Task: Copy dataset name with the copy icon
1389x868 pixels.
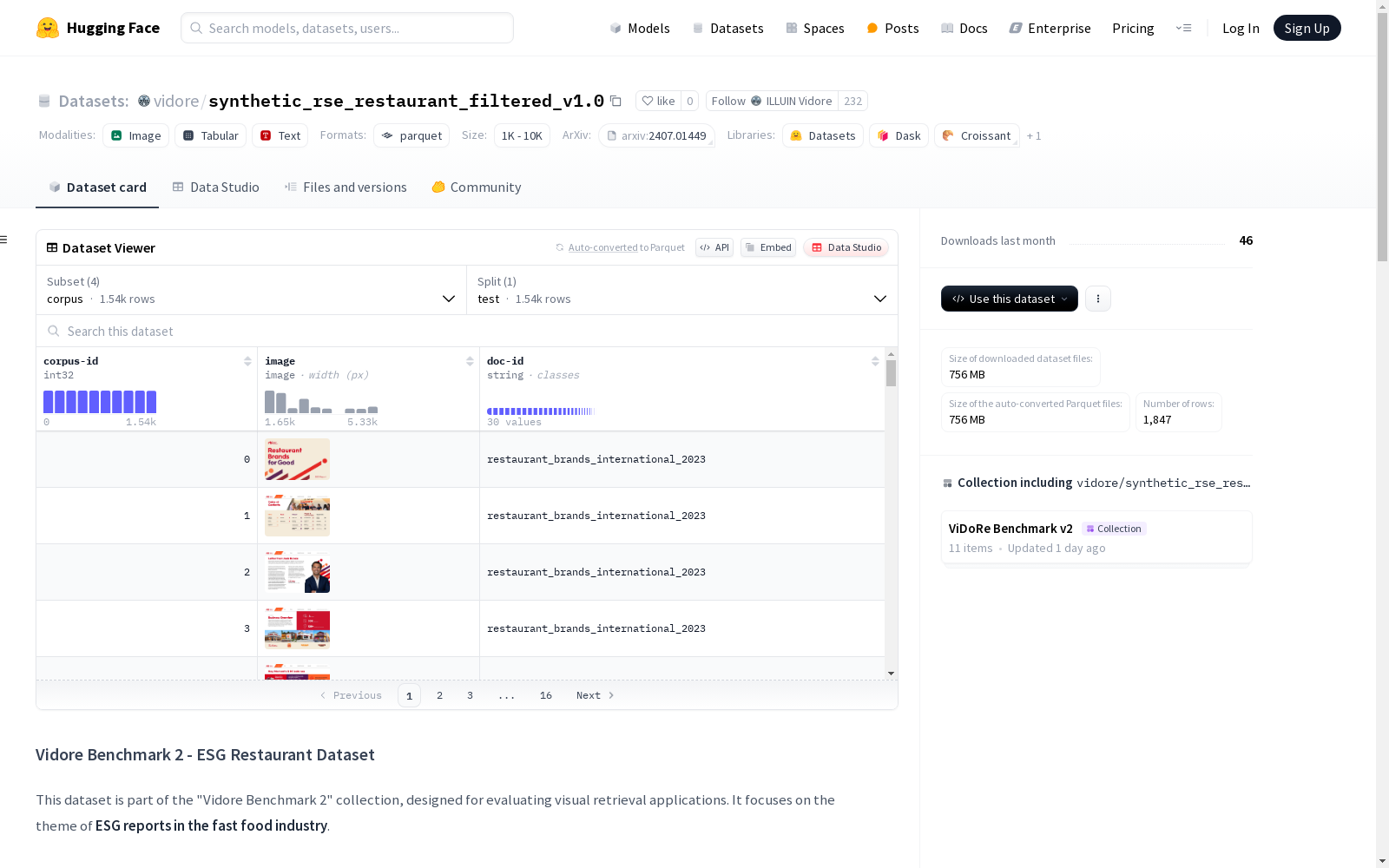Action: tap(616, 101)
